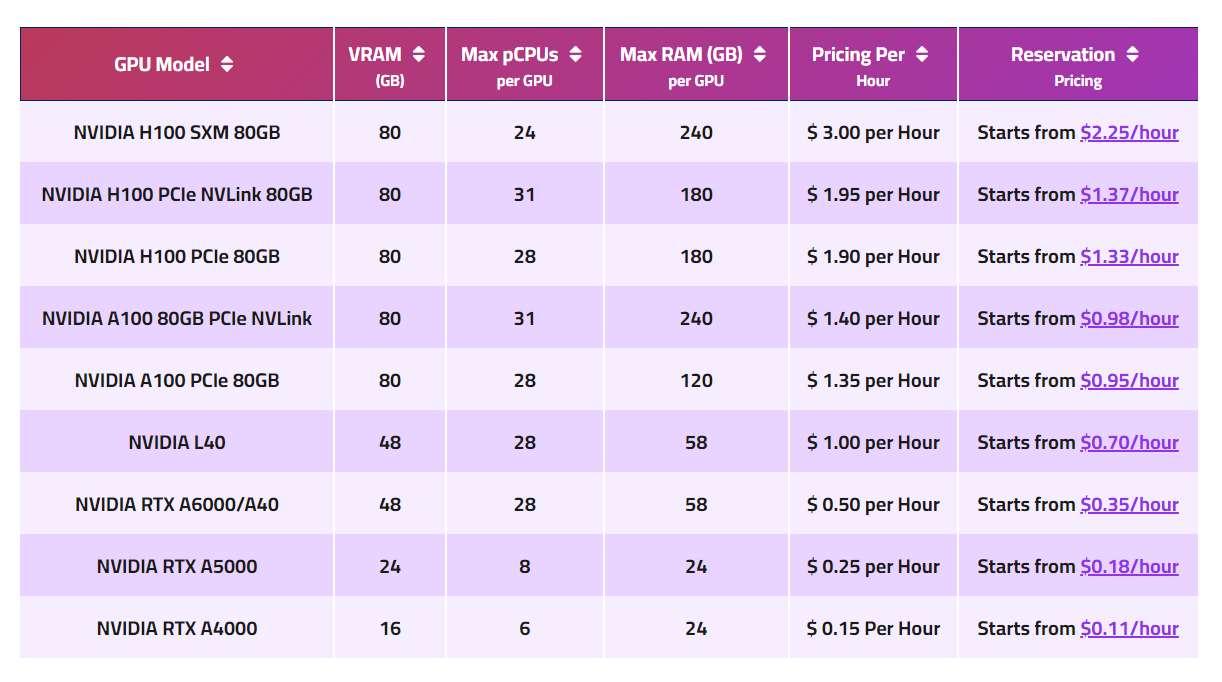Click sort icon beside GPU Model header
The width and height of the screenshot is (1222, 682).
pos(227,65)
